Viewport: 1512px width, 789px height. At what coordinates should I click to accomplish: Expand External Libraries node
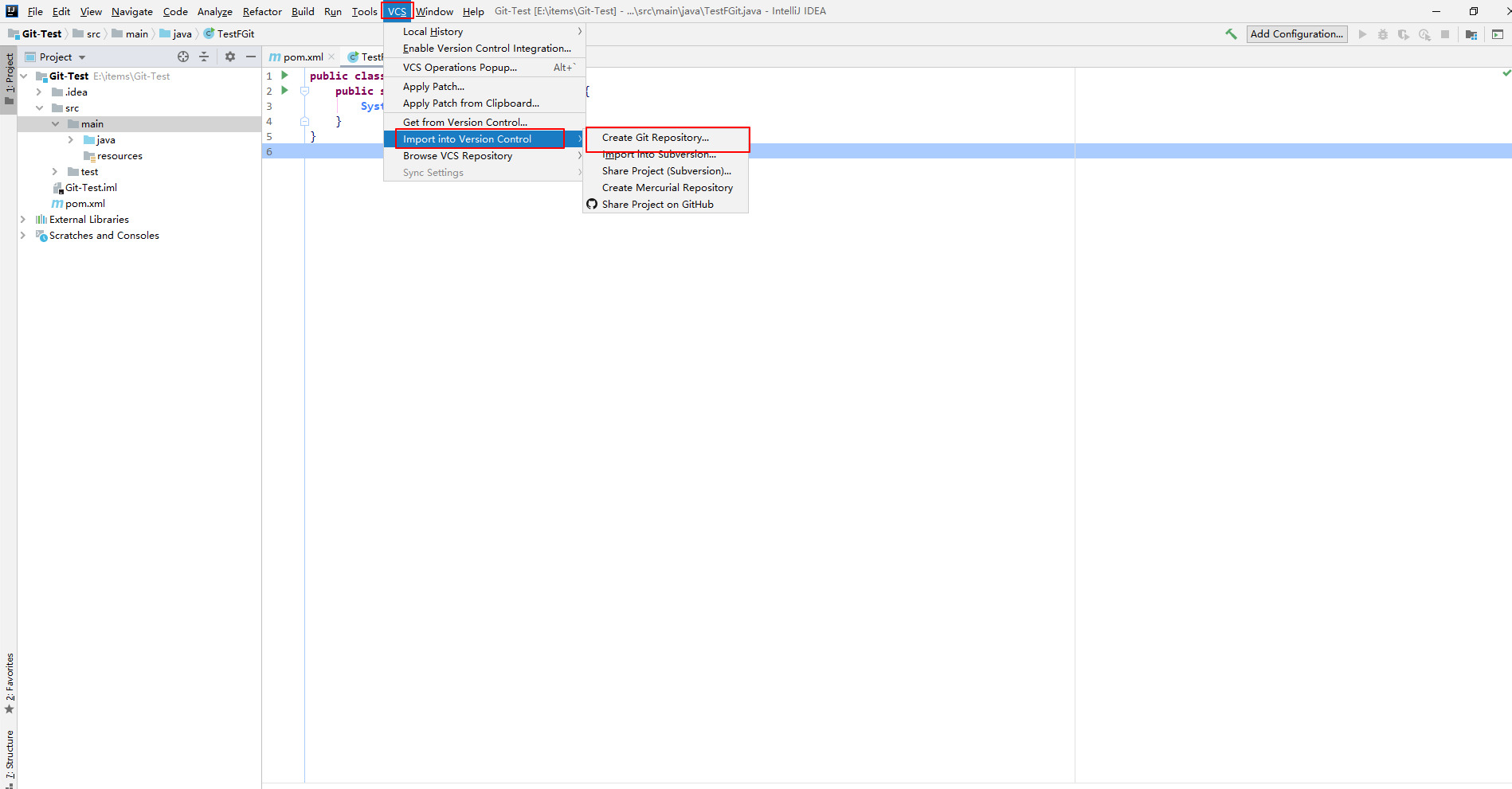click(23, 220)
